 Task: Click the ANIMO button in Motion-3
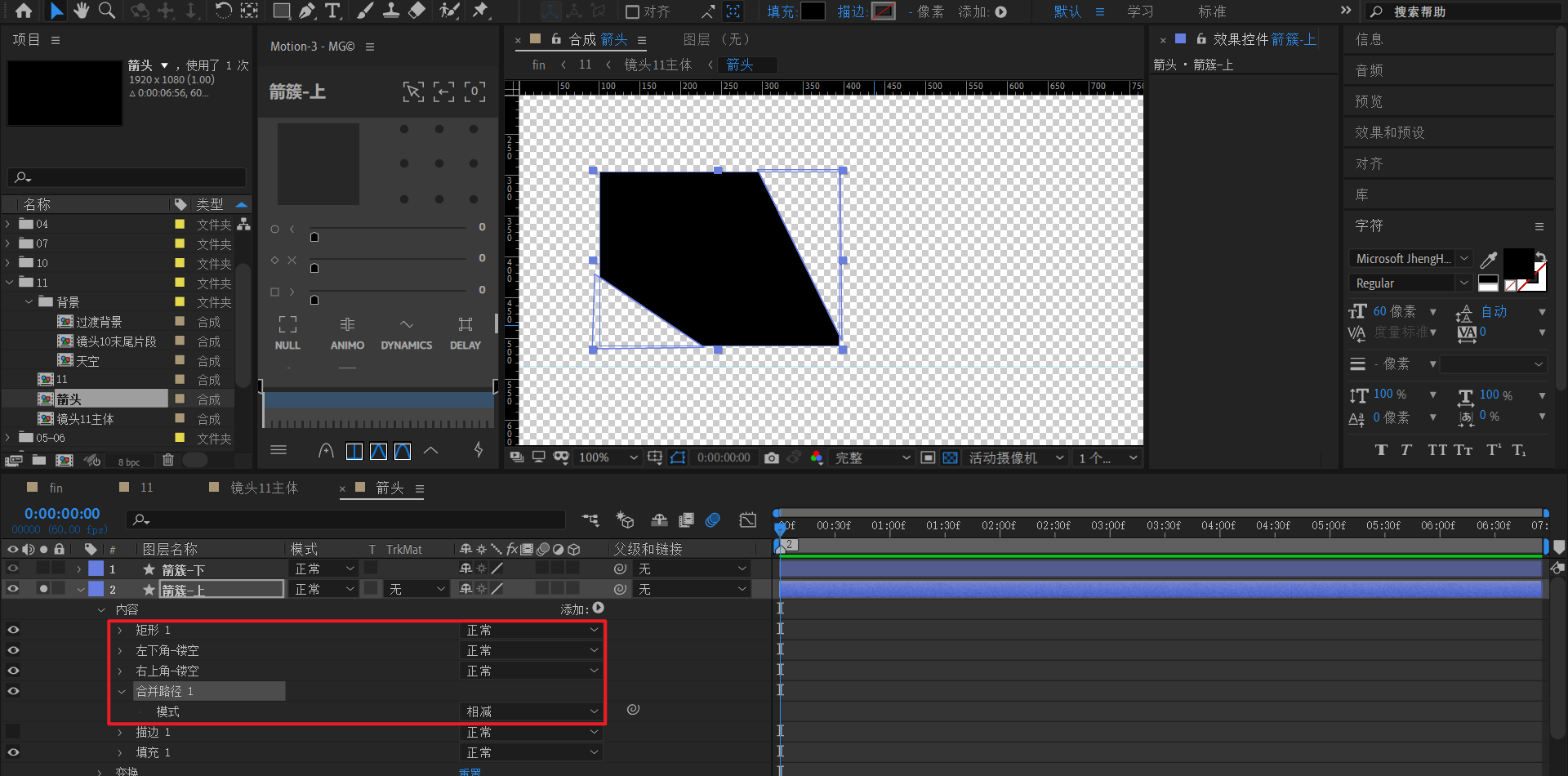(x=347, y=333)
